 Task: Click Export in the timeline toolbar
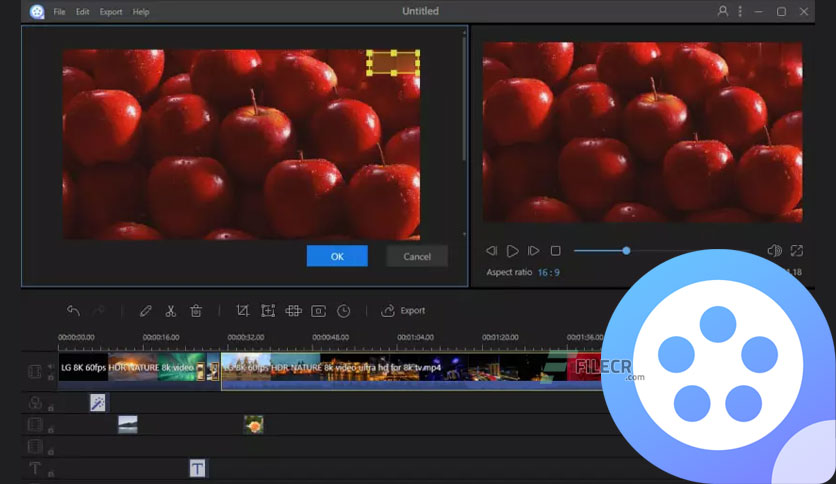pos(403,311)
